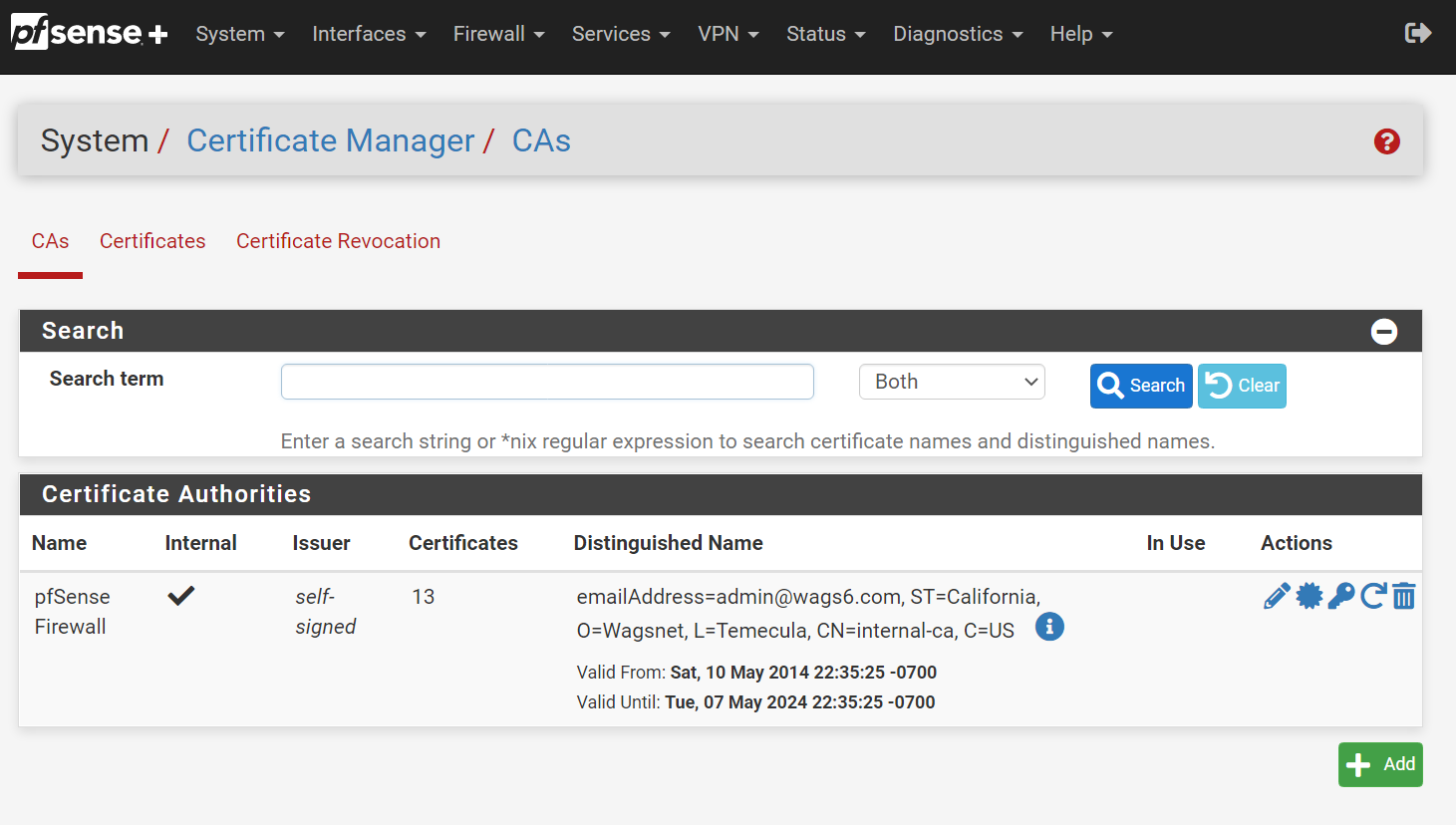
Task: Export the CA certificate starburst icon
Action: (1310, 596)
